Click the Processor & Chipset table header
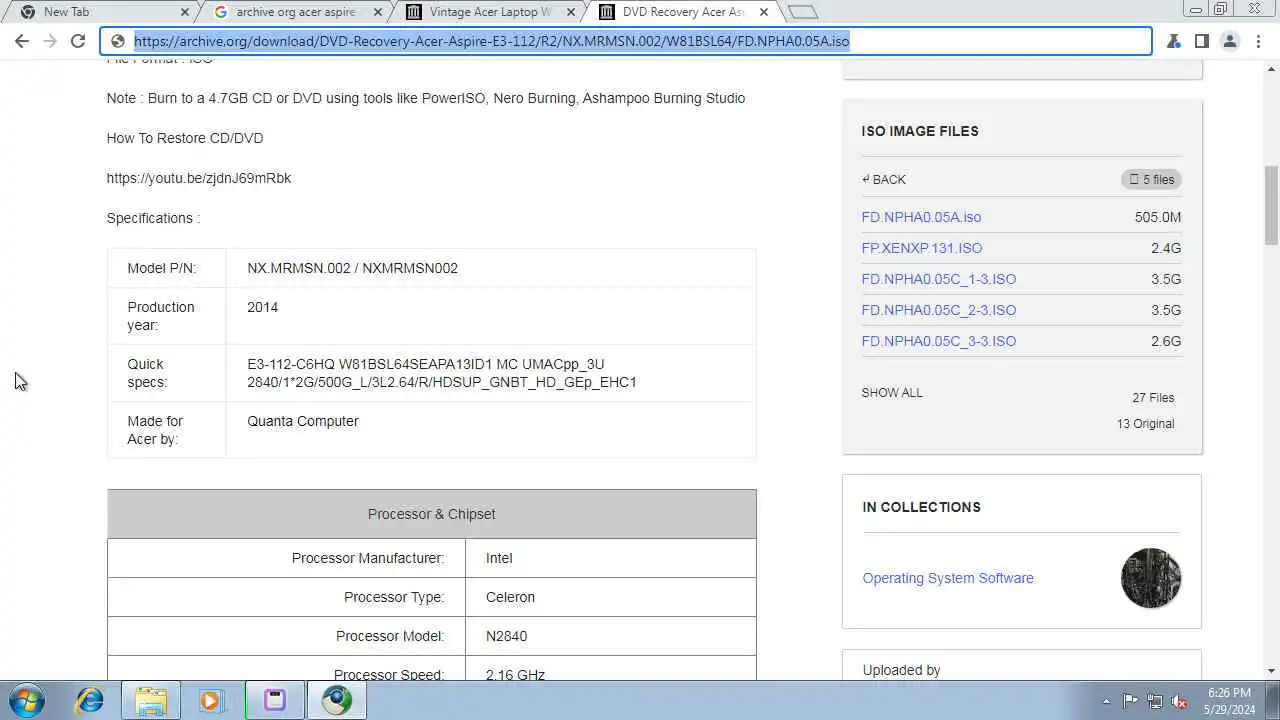 tap(432, 514)
